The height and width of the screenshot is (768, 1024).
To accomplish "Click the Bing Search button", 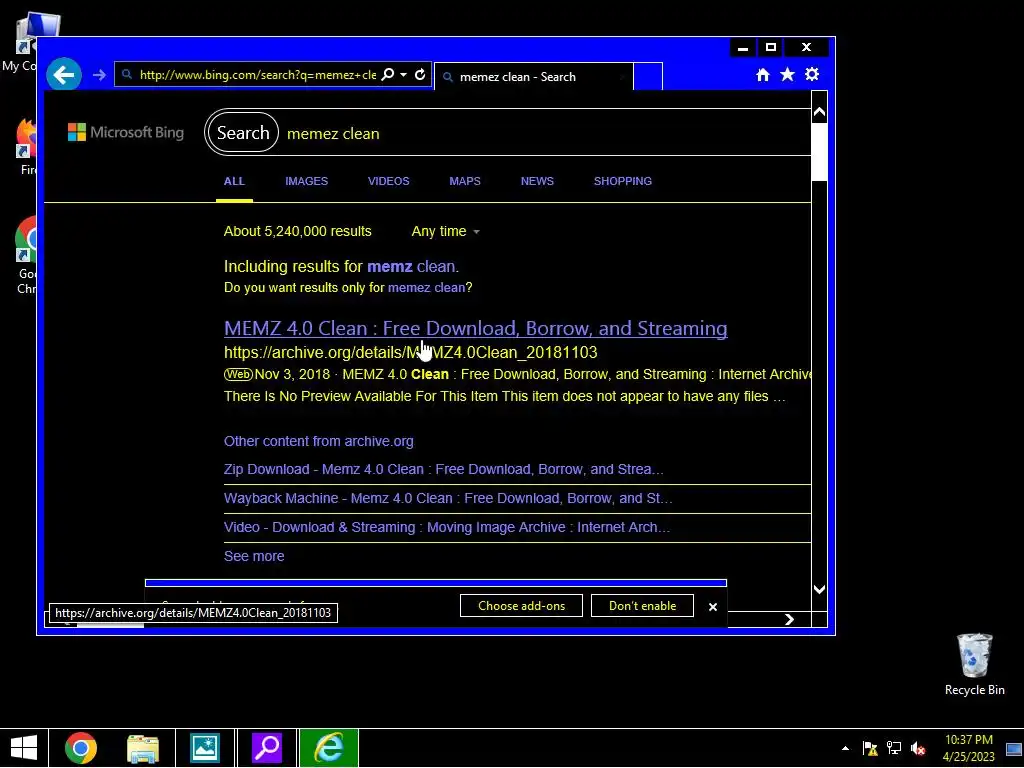I will click(x=243, y=133).
